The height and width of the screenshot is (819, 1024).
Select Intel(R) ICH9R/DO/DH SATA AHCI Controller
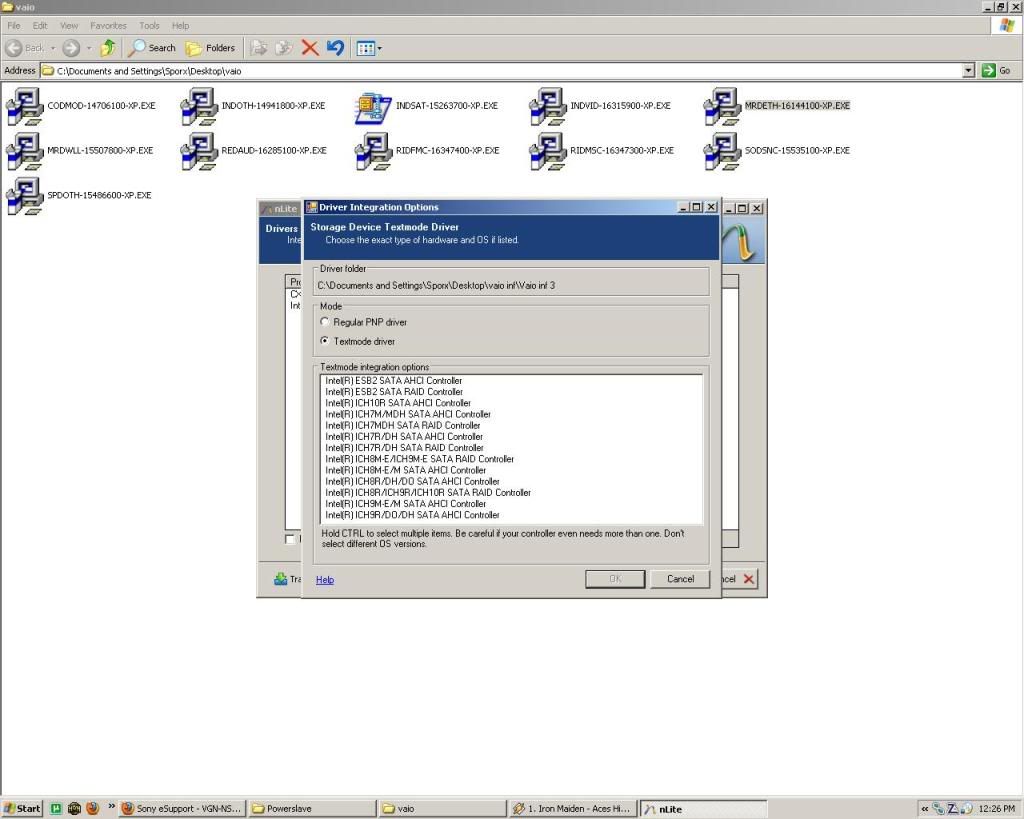coord(413,515)
